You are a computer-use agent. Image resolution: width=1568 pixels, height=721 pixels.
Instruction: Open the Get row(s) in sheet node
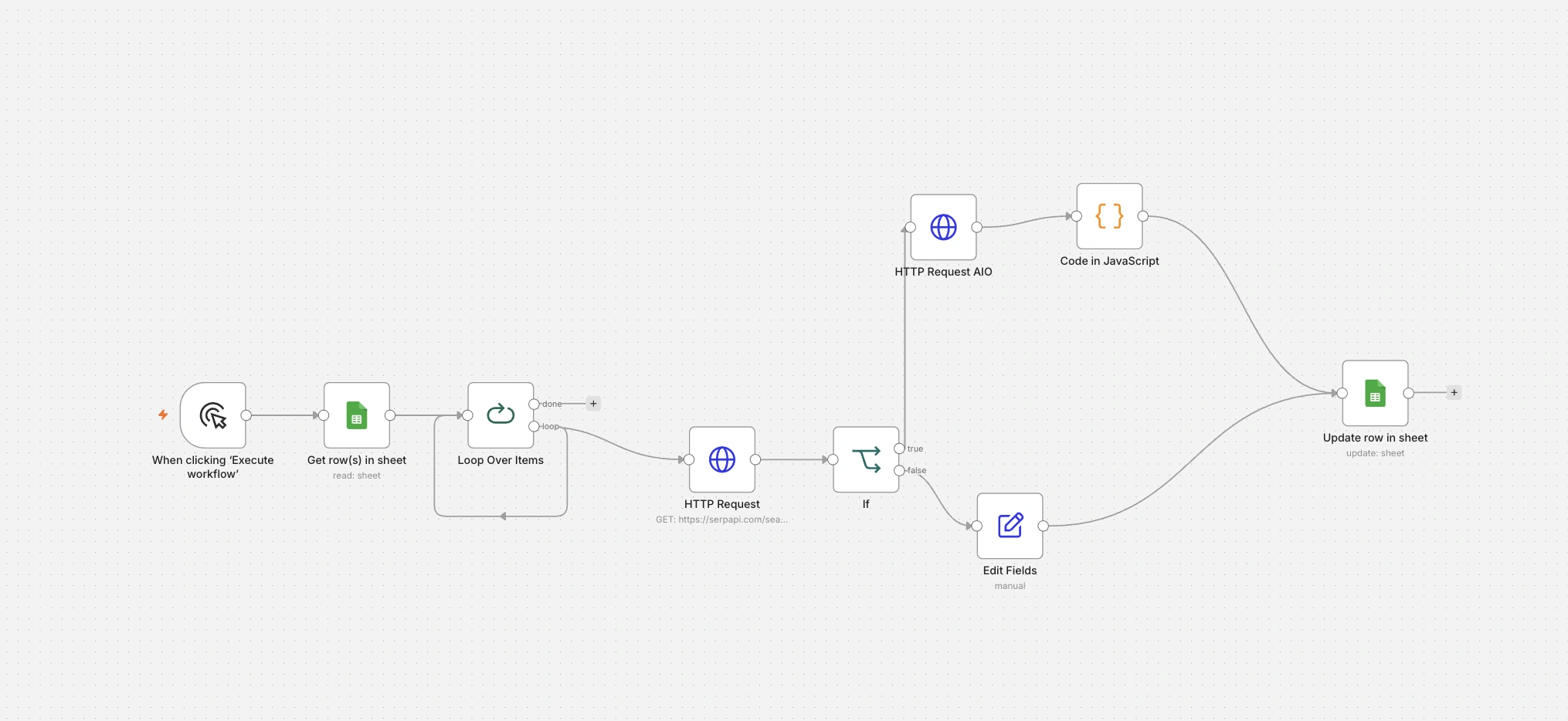[x=357, y=415]
